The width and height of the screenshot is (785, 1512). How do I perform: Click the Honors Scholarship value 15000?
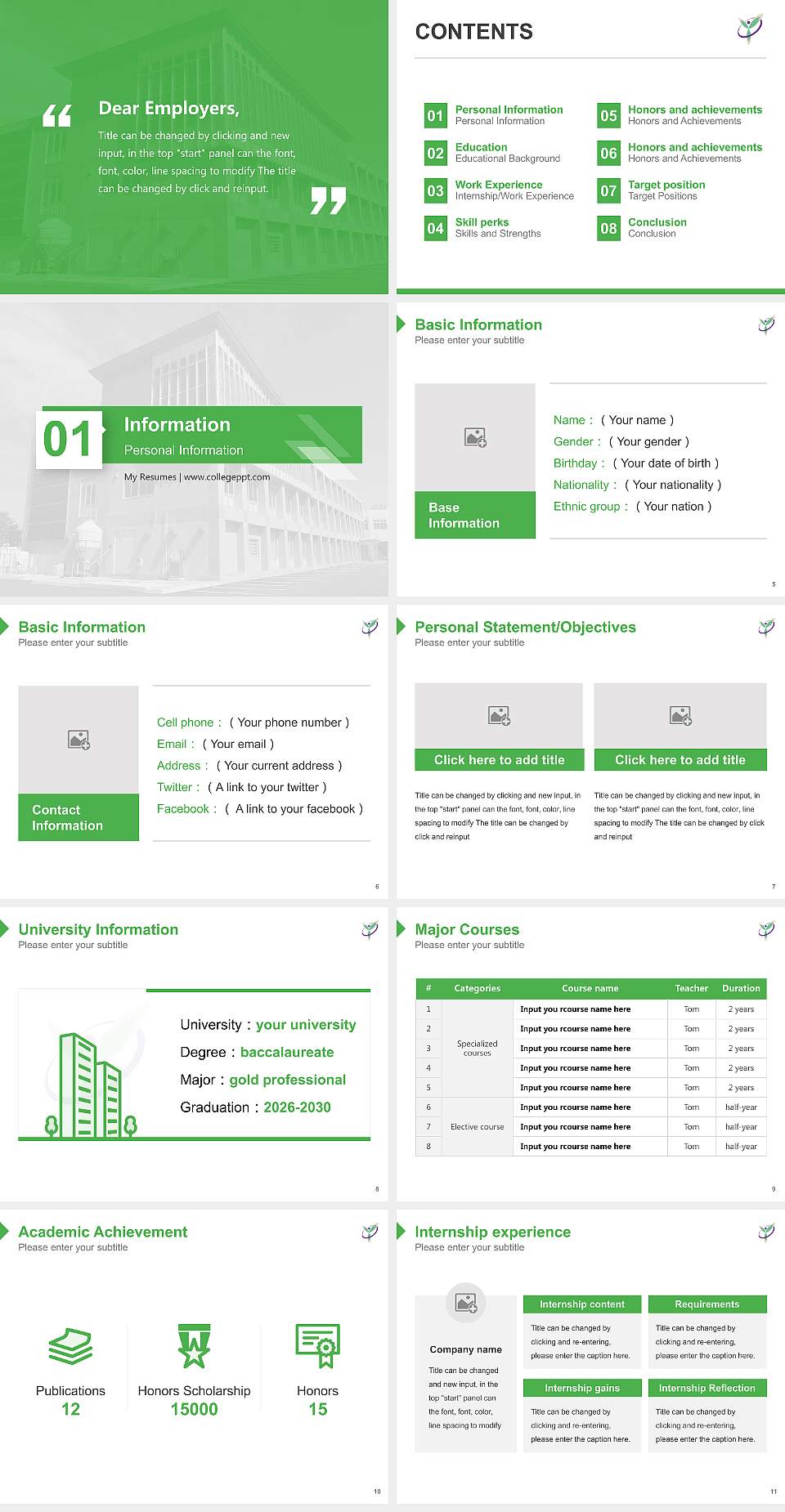194,1409
